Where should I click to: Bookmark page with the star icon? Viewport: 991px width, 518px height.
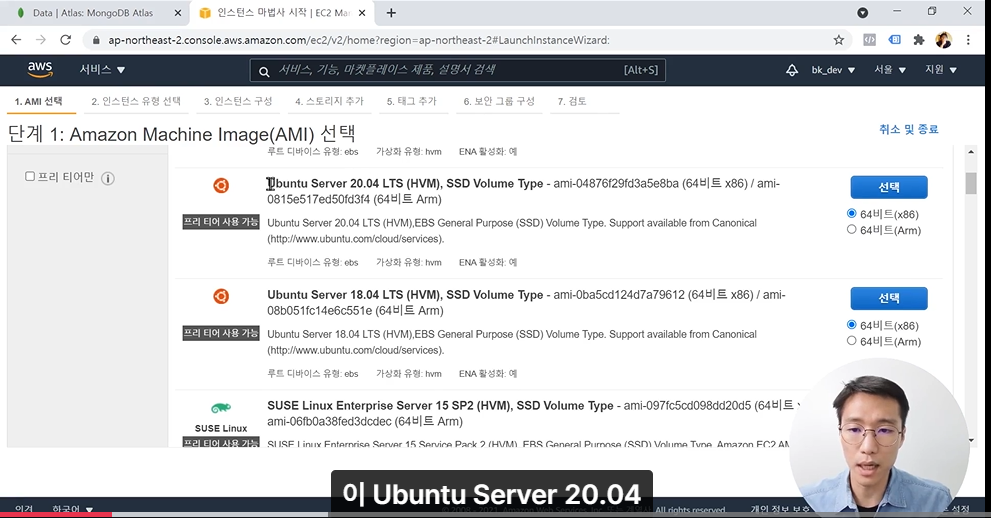(x=839, y=40)
